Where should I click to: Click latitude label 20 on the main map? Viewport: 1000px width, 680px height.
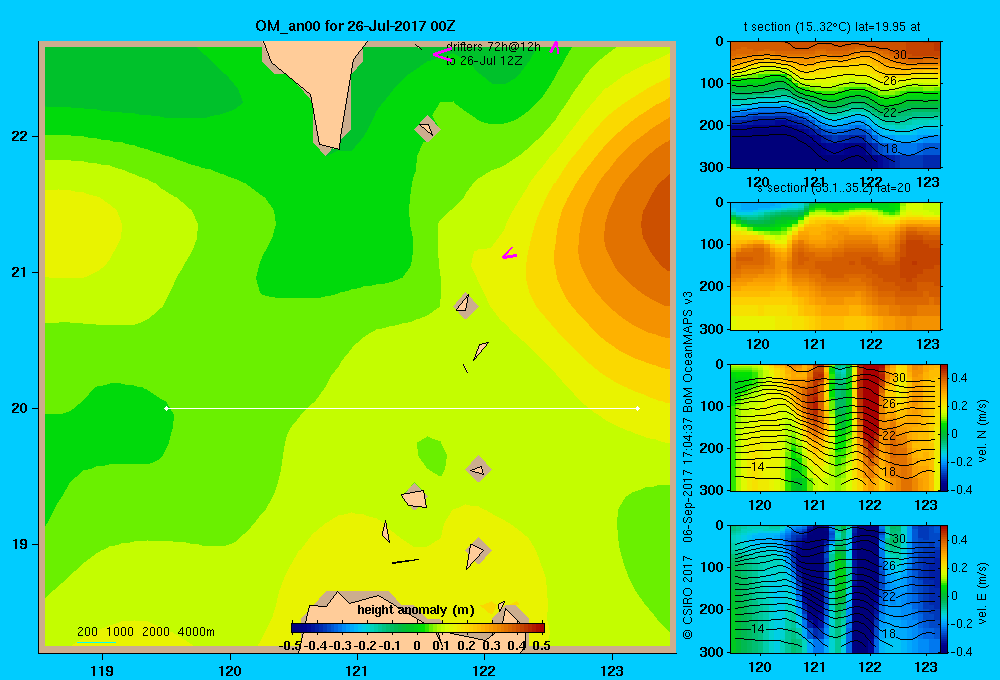click(20, 408)
